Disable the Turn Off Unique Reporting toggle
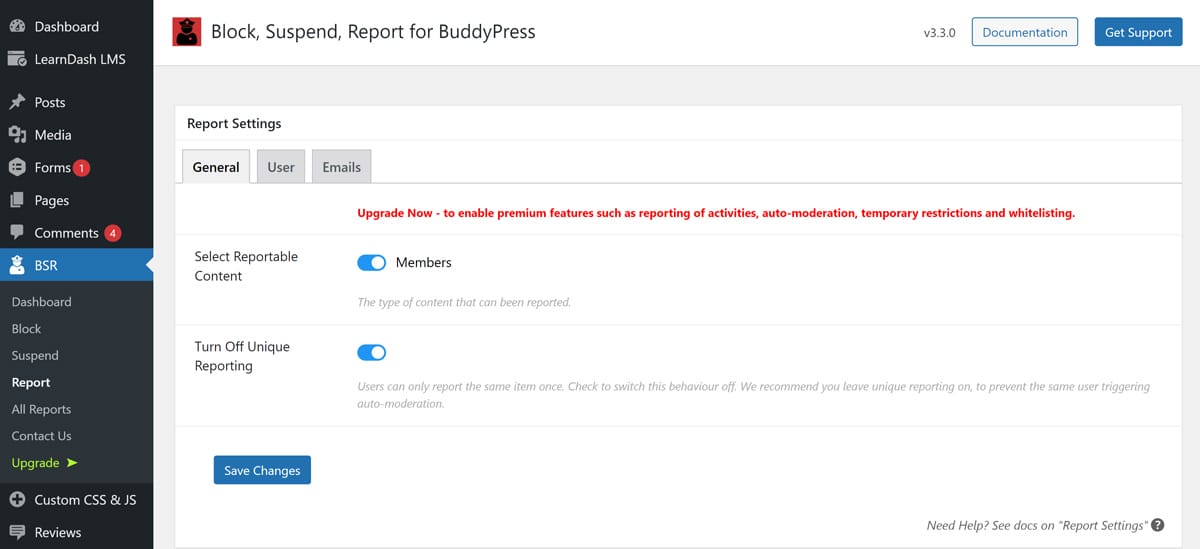 pyautogui.click(x=371, y=352)
